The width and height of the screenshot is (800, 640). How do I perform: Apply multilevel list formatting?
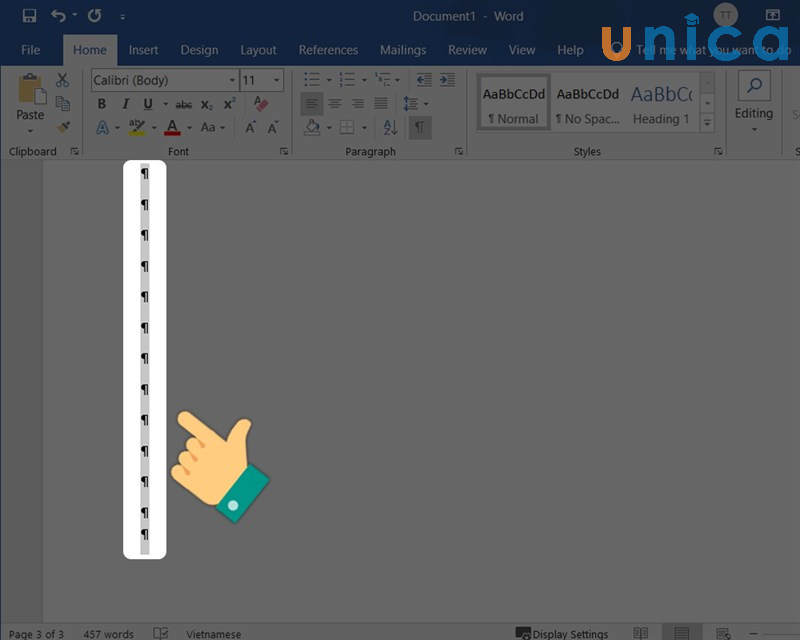point(383,80)
